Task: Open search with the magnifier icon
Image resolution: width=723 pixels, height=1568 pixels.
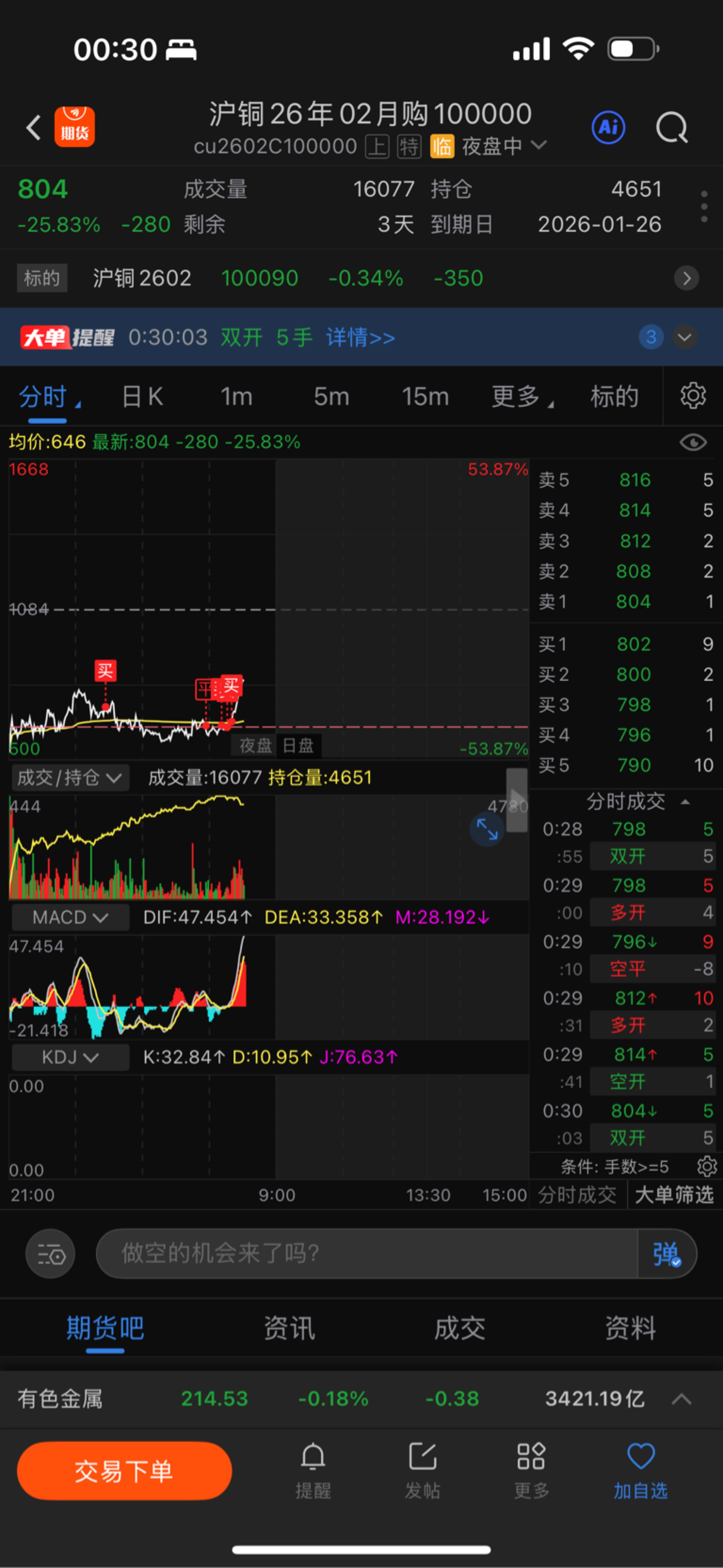Action: pyautogui.click(x=671, y=128)
